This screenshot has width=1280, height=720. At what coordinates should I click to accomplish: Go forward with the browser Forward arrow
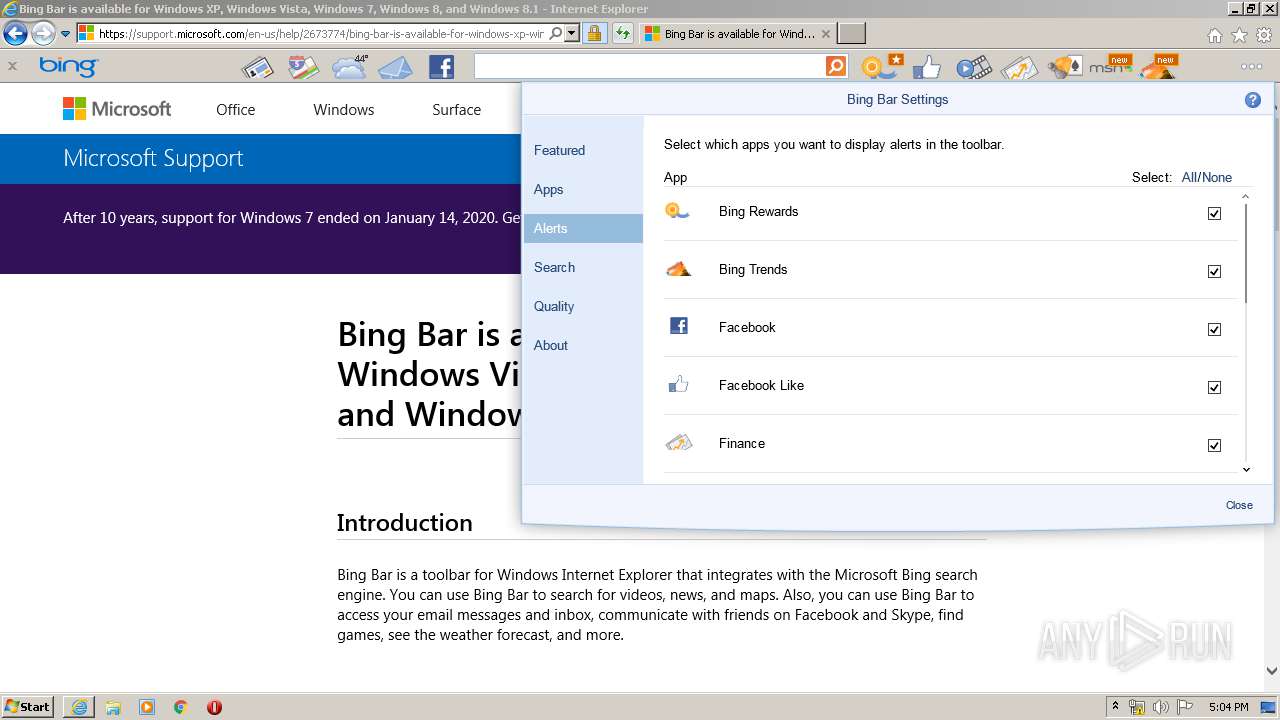click(43, 34)
